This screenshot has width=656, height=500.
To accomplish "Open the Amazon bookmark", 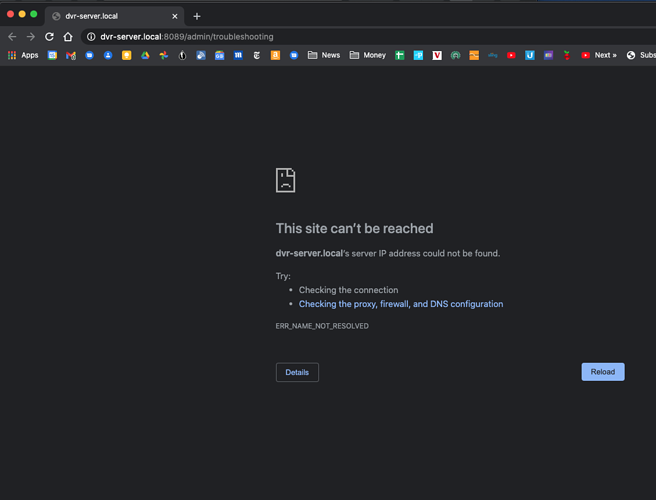I will [275, 55].
